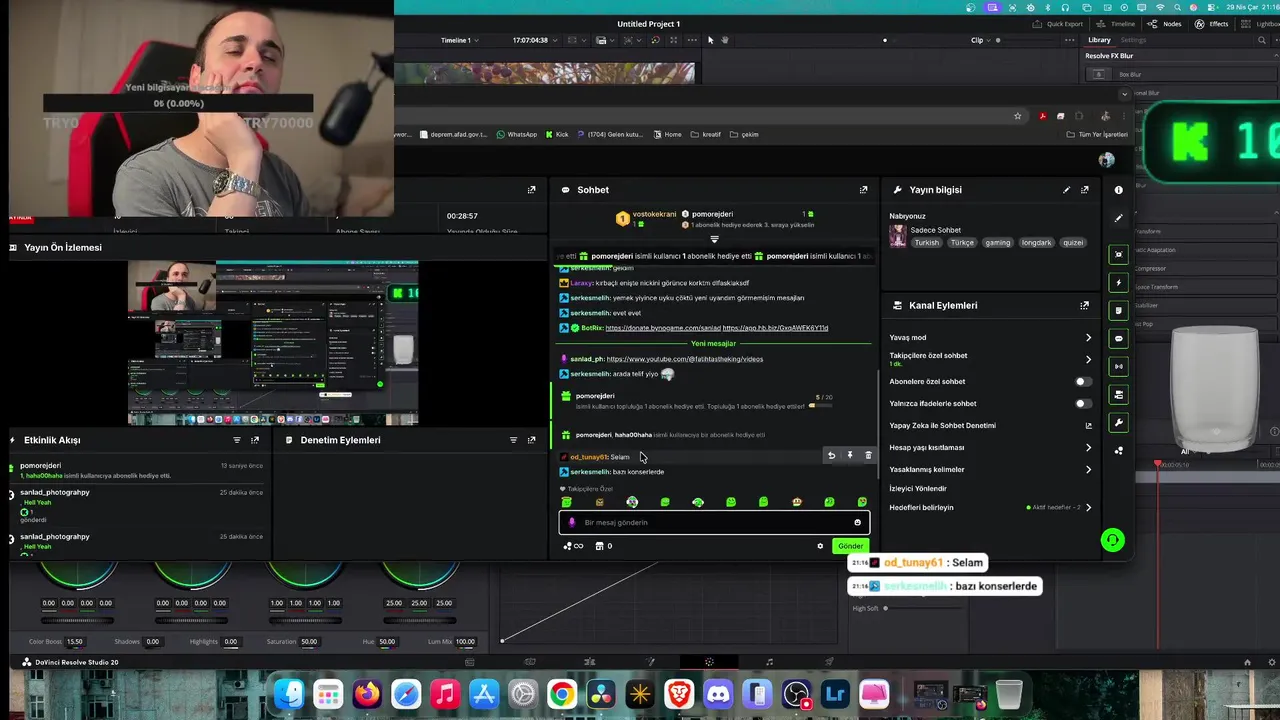
Task: Click the pencil icon in the right sidebar
Action: 1118,218
